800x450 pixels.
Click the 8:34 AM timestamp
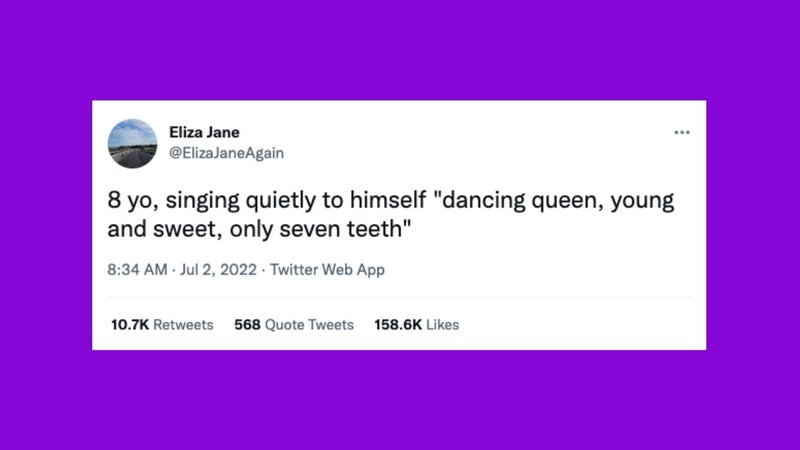pyautogui.click(x=138, y=270)
